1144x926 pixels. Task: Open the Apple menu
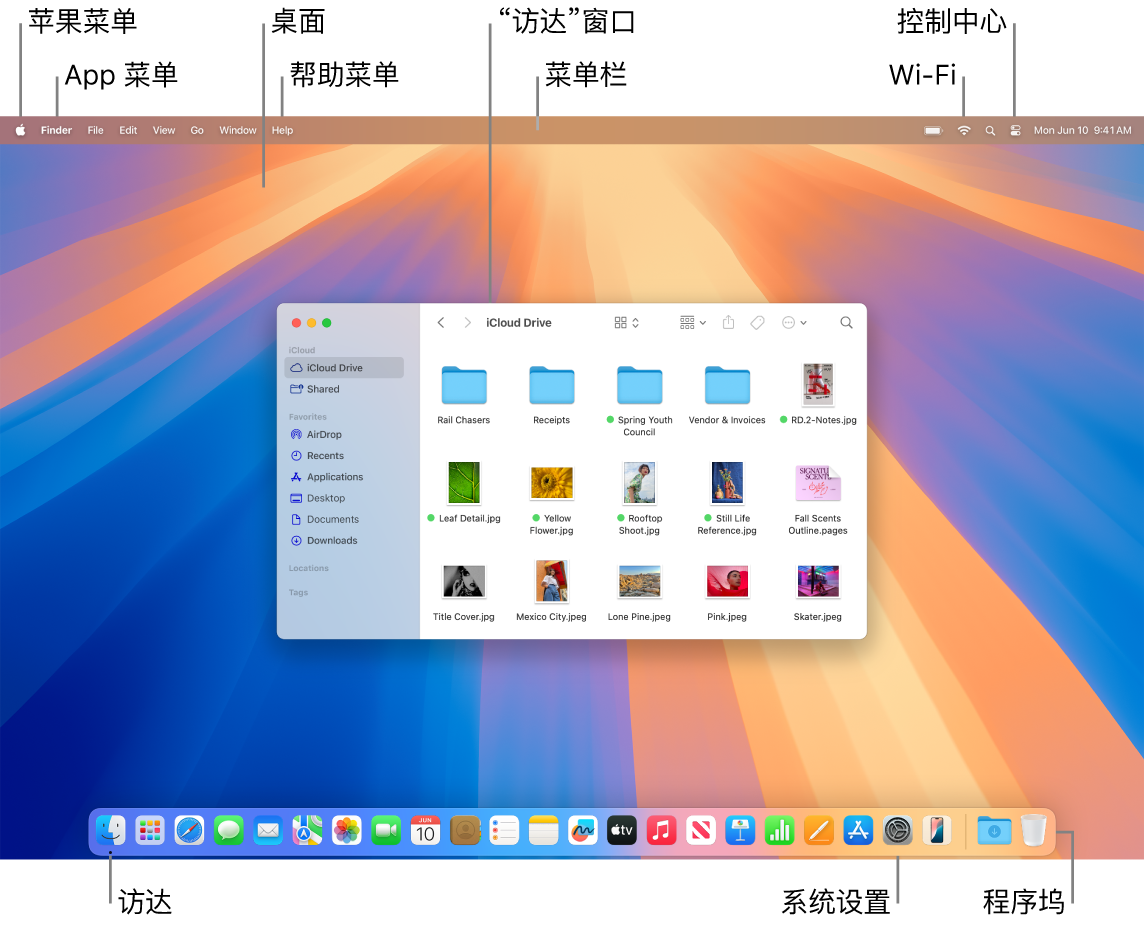click(20, 129)
